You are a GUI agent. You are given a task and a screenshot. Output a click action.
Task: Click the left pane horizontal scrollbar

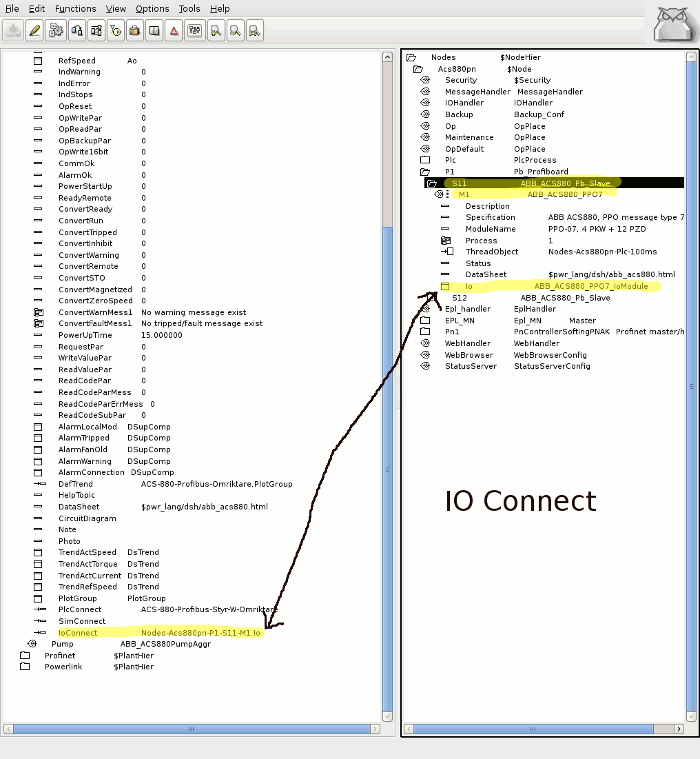(192, 729)
